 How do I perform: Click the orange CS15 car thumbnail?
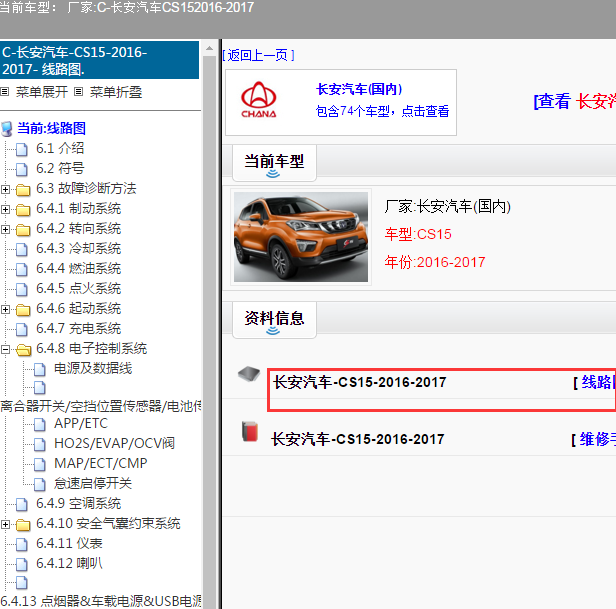(301, 237)
